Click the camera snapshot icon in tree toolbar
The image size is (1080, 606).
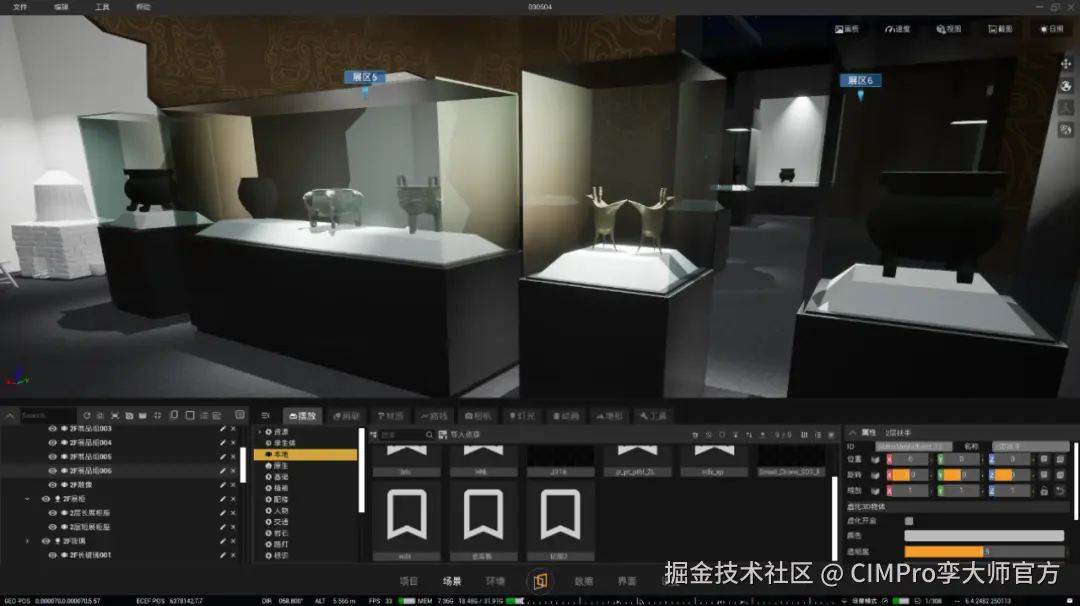pyautogui.click(x=129, y=415)
